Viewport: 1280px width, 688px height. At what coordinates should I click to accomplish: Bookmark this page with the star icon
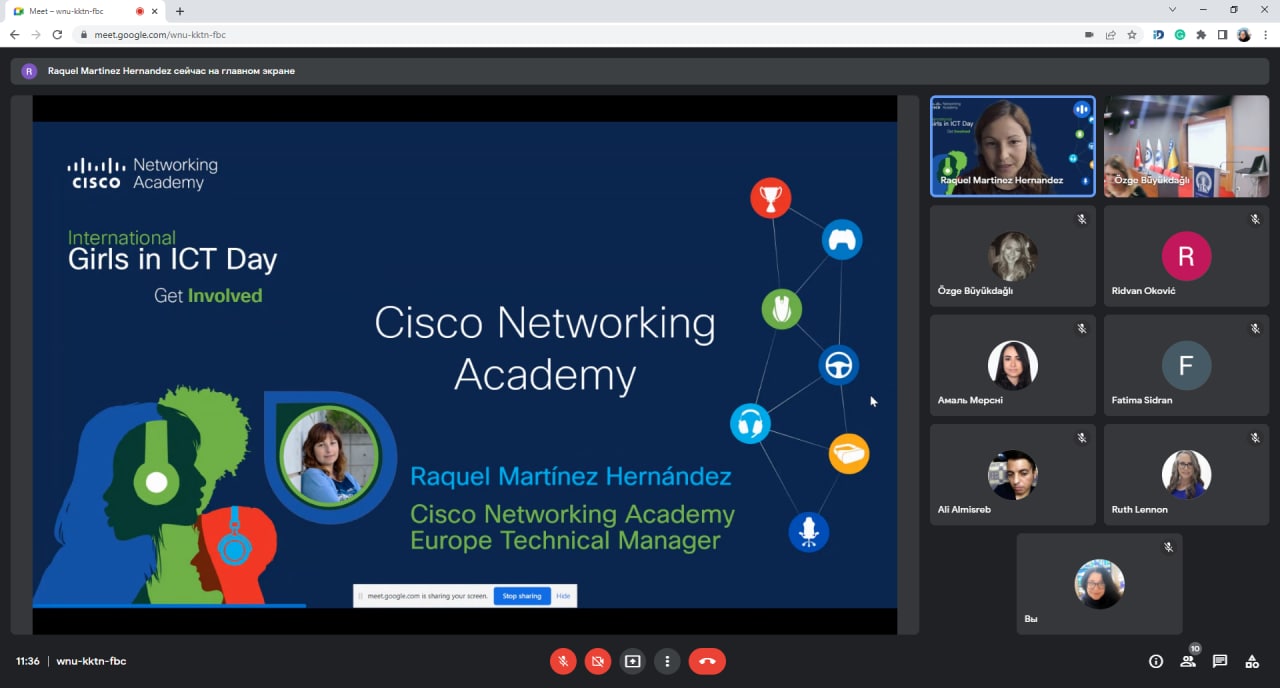coord(1132,35)
